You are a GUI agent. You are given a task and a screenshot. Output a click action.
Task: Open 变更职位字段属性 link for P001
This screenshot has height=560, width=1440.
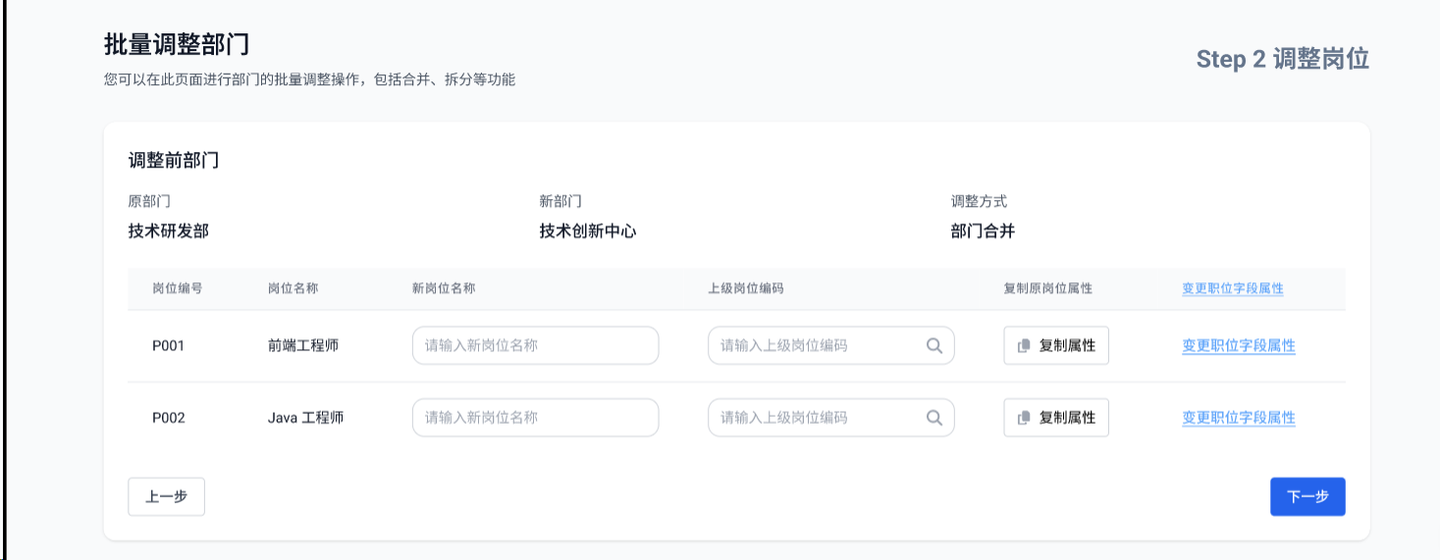pos(1238,346)
